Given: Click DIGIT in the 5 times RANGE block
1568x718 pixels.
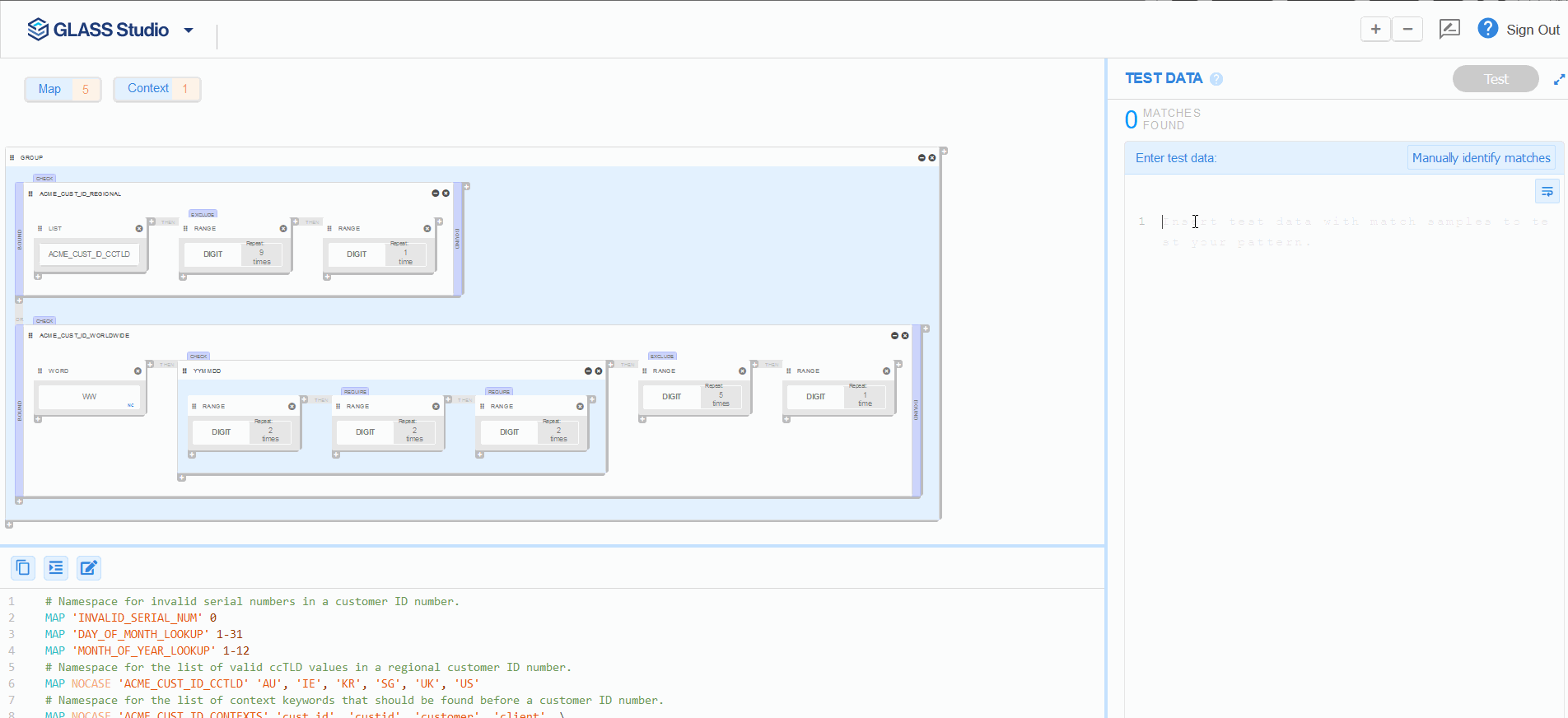Looking at the screenshot, I should [672, 397].
